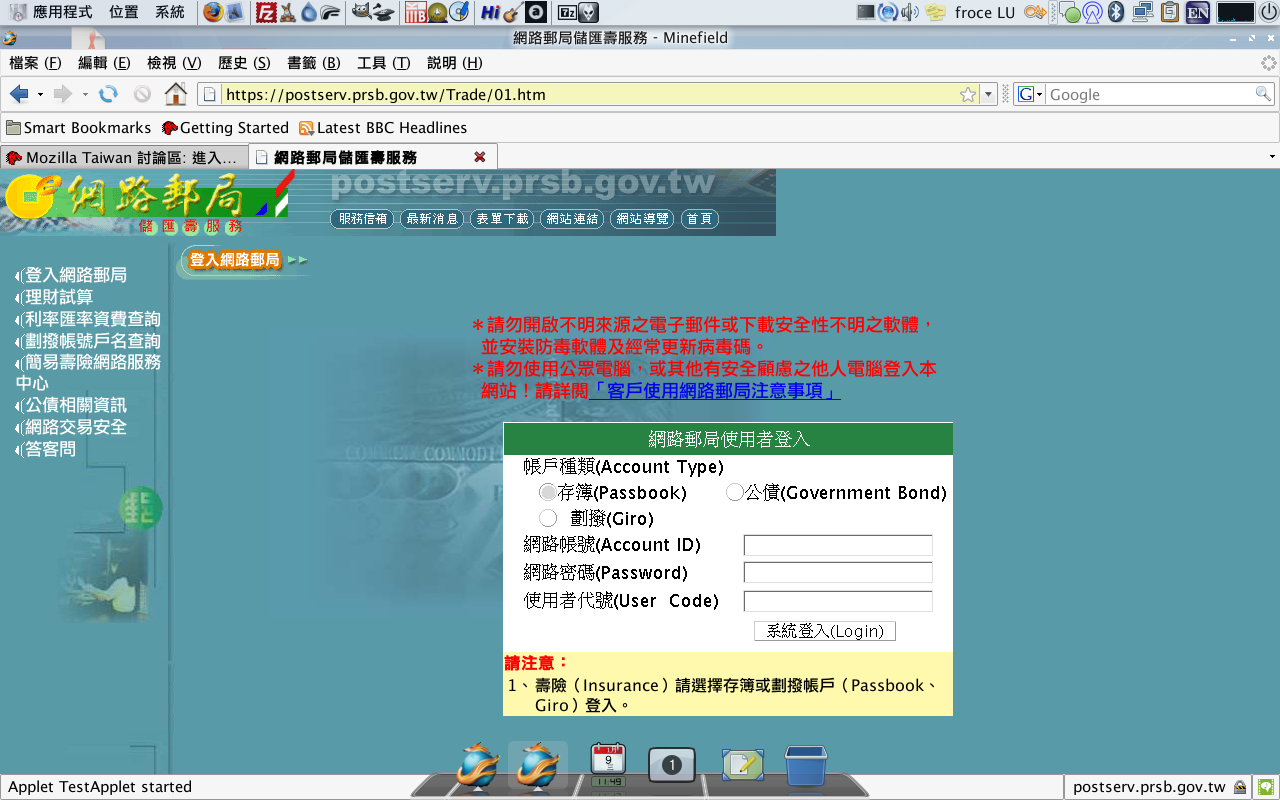
Task: Click the 首頁 navigation button
Action: click(699, 219)
